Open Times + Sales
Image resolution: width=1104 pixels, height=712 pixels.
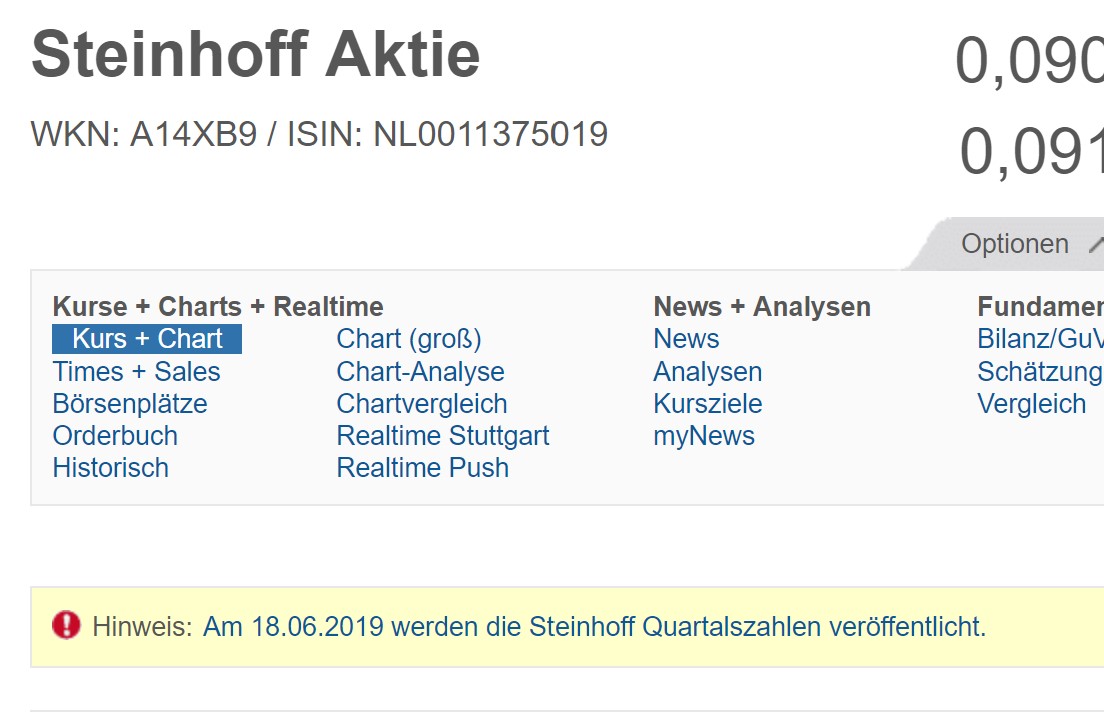coord(136,371)
